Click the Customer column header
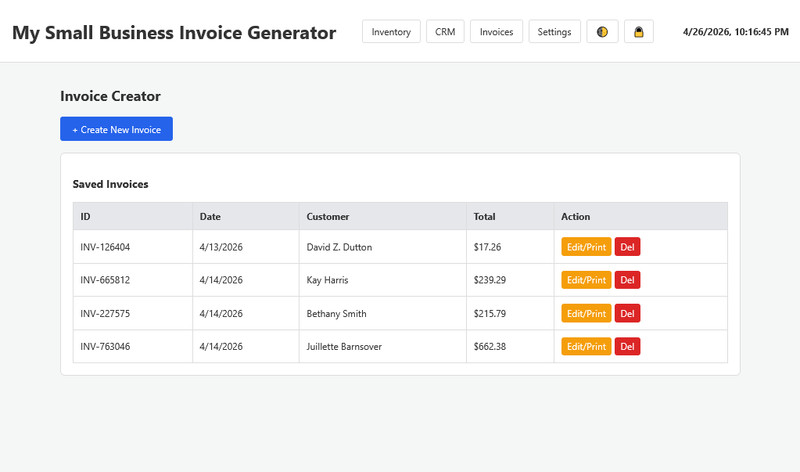Screen dimensions: 800x472 (x=383, y=216)
